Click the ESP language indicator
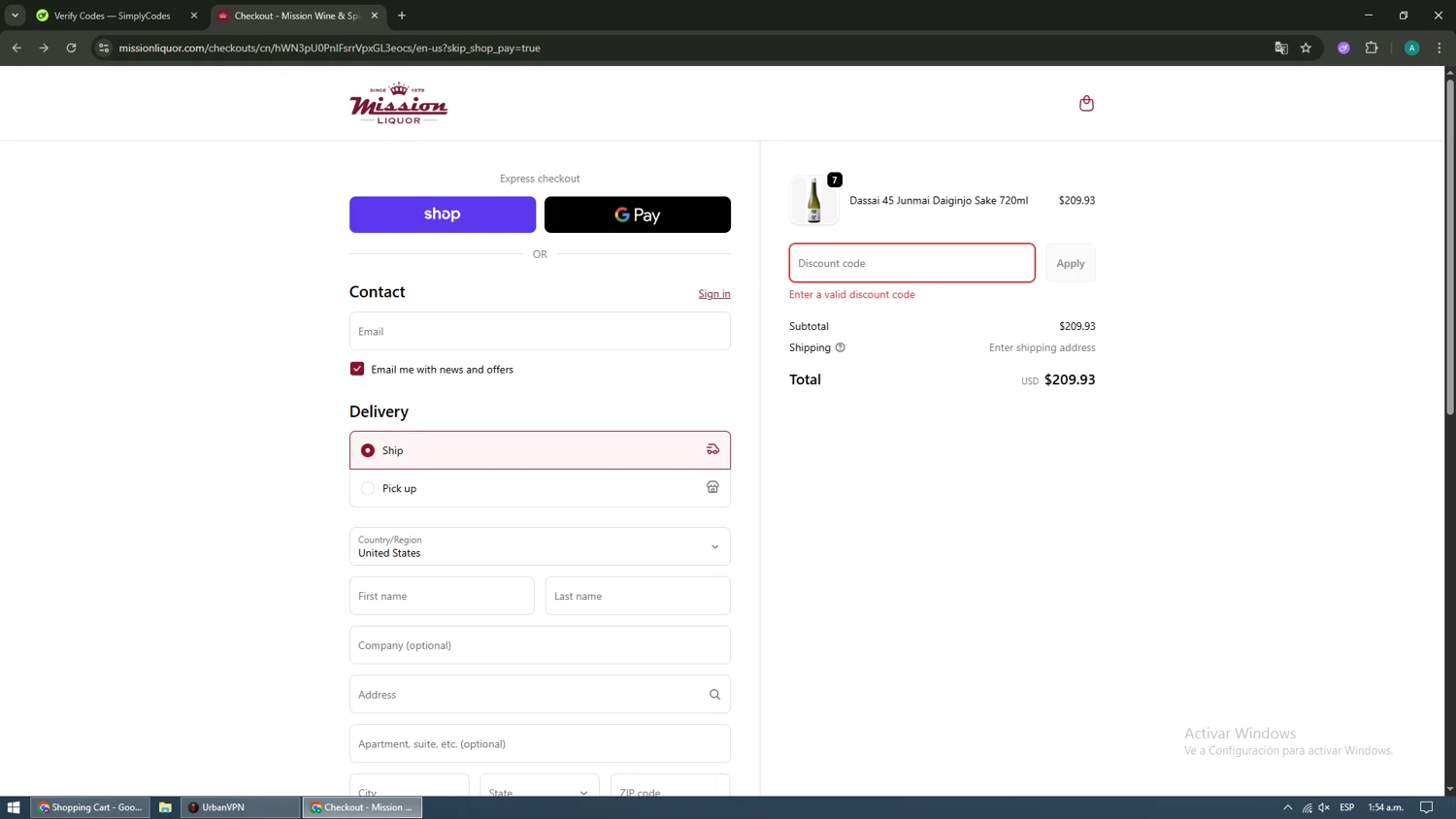 [x=1347, y=807]
